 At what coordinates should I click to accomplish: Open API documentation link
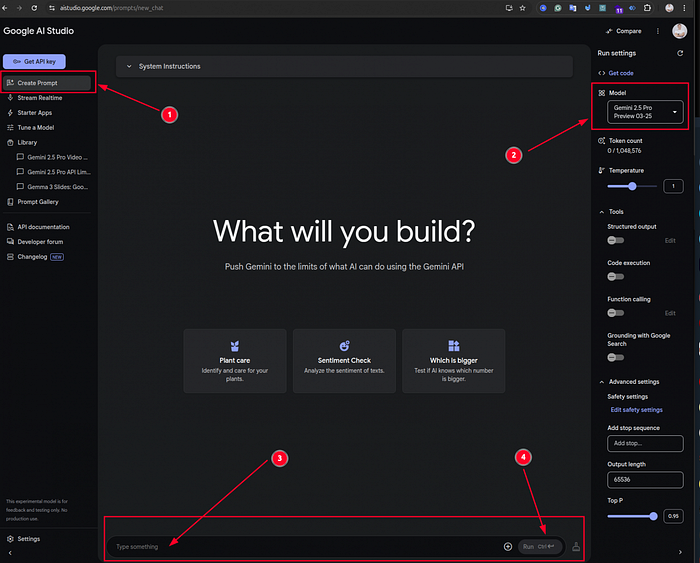tap(43, 227)
